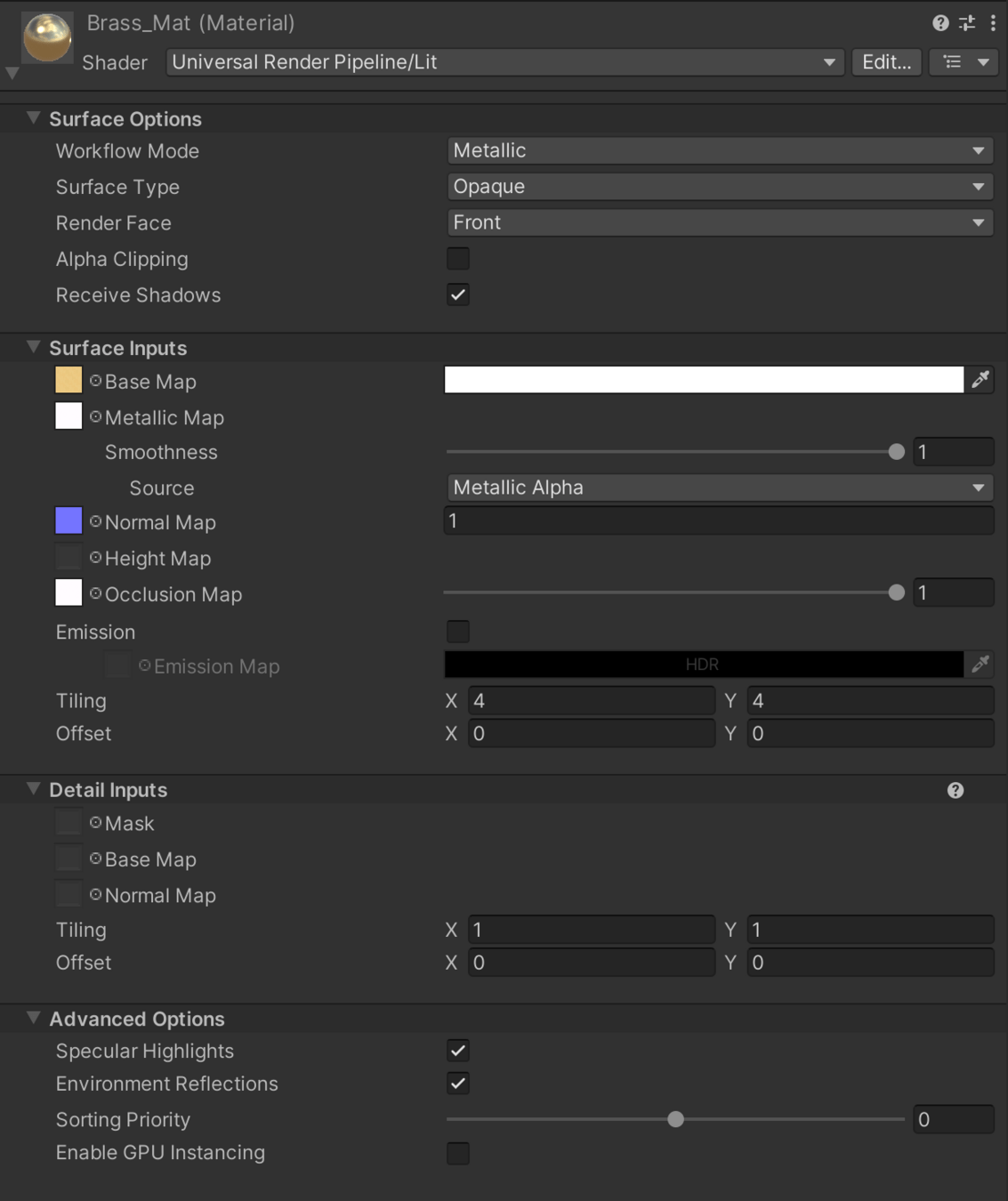Open the Surface Type dropdown
The height and width of the screenshot is (1201, 1008).
[x=719, y=187]
